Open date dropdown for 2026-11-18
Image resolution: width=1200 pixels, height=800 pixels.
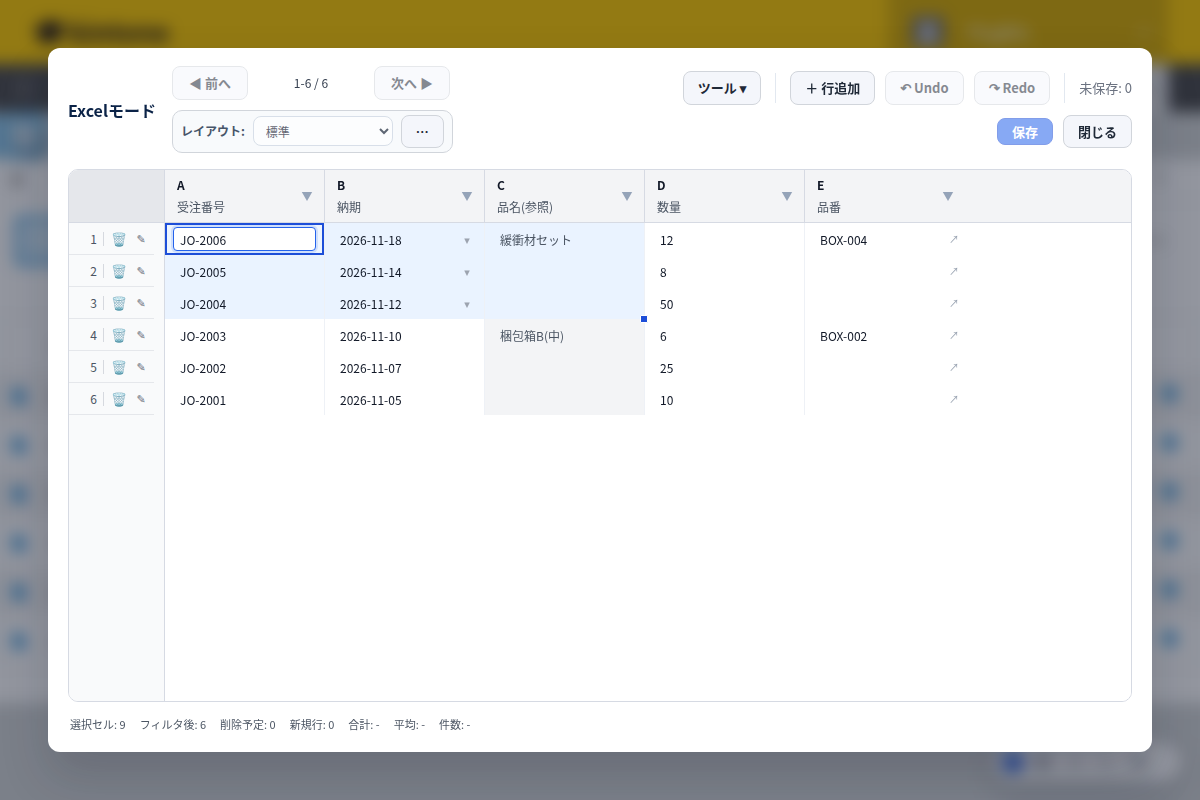(x=466, y=240)
